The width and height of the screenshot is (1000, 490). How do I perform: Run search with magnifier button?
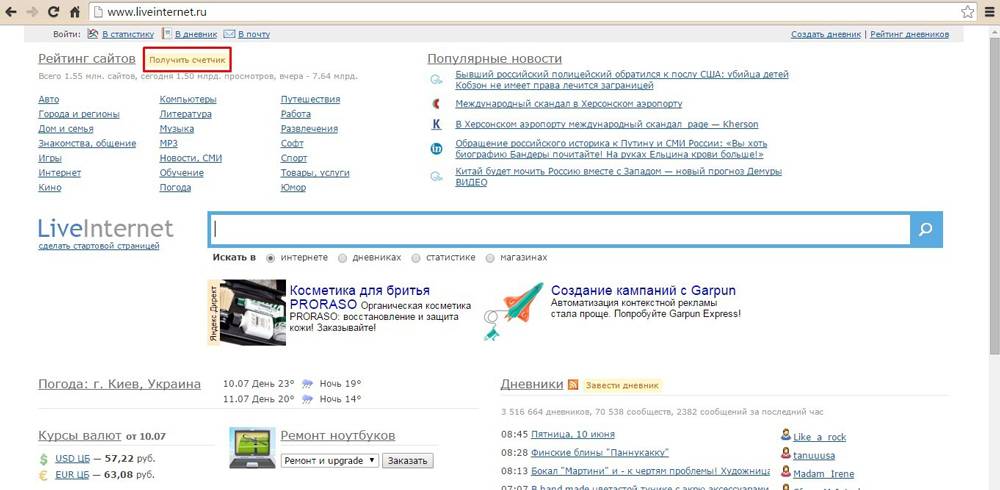click(926, 230)
